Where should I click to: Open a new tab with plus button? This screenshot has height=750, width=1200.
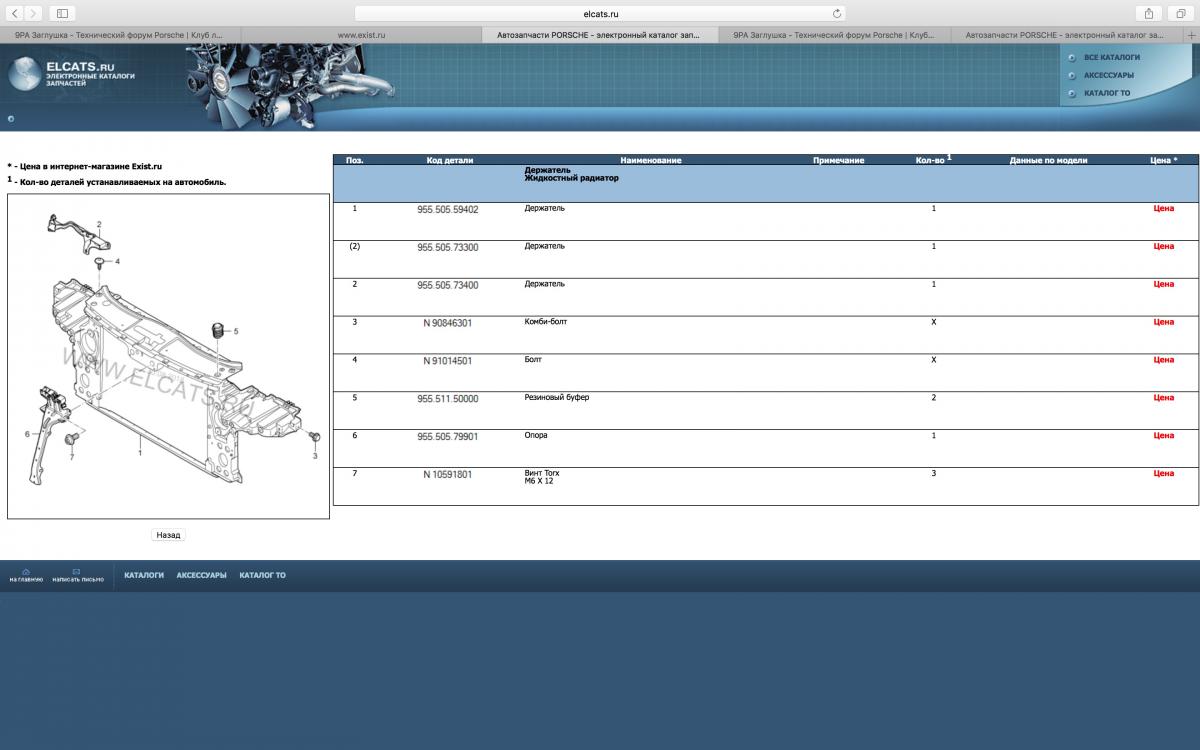[1190, 34]
